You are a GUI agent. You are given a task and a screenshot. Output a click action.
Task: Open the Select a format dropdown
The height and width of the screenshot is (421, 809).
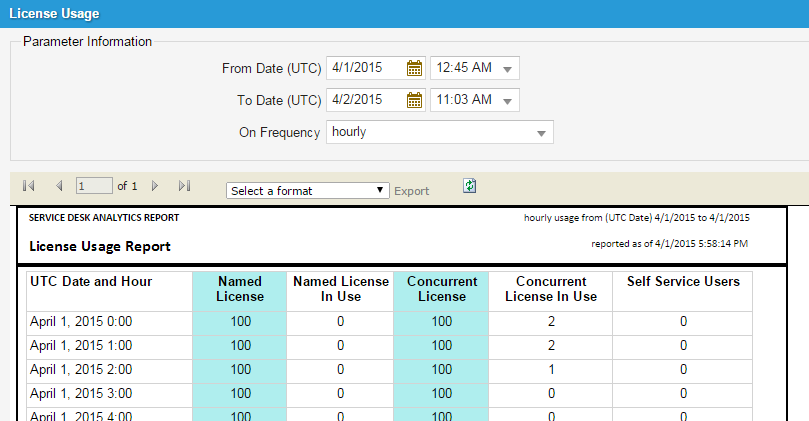coord(308,190)
